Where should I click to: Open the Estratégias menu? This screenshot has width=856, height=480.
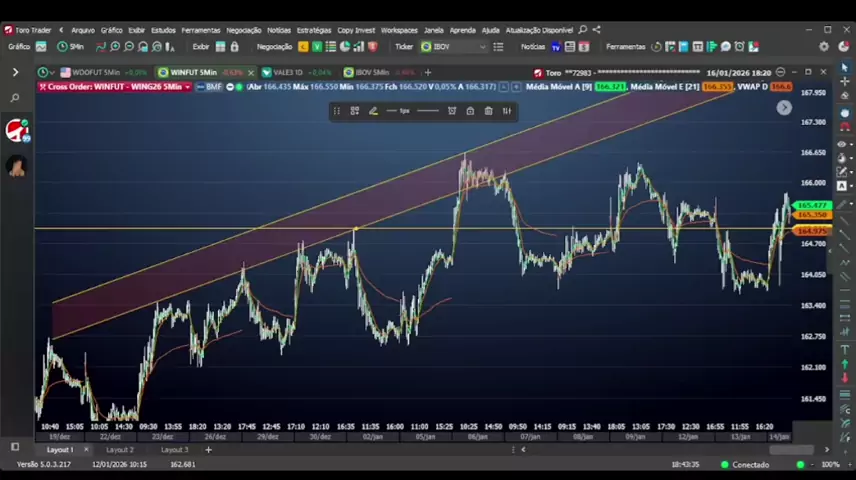(x=314, y=30)
